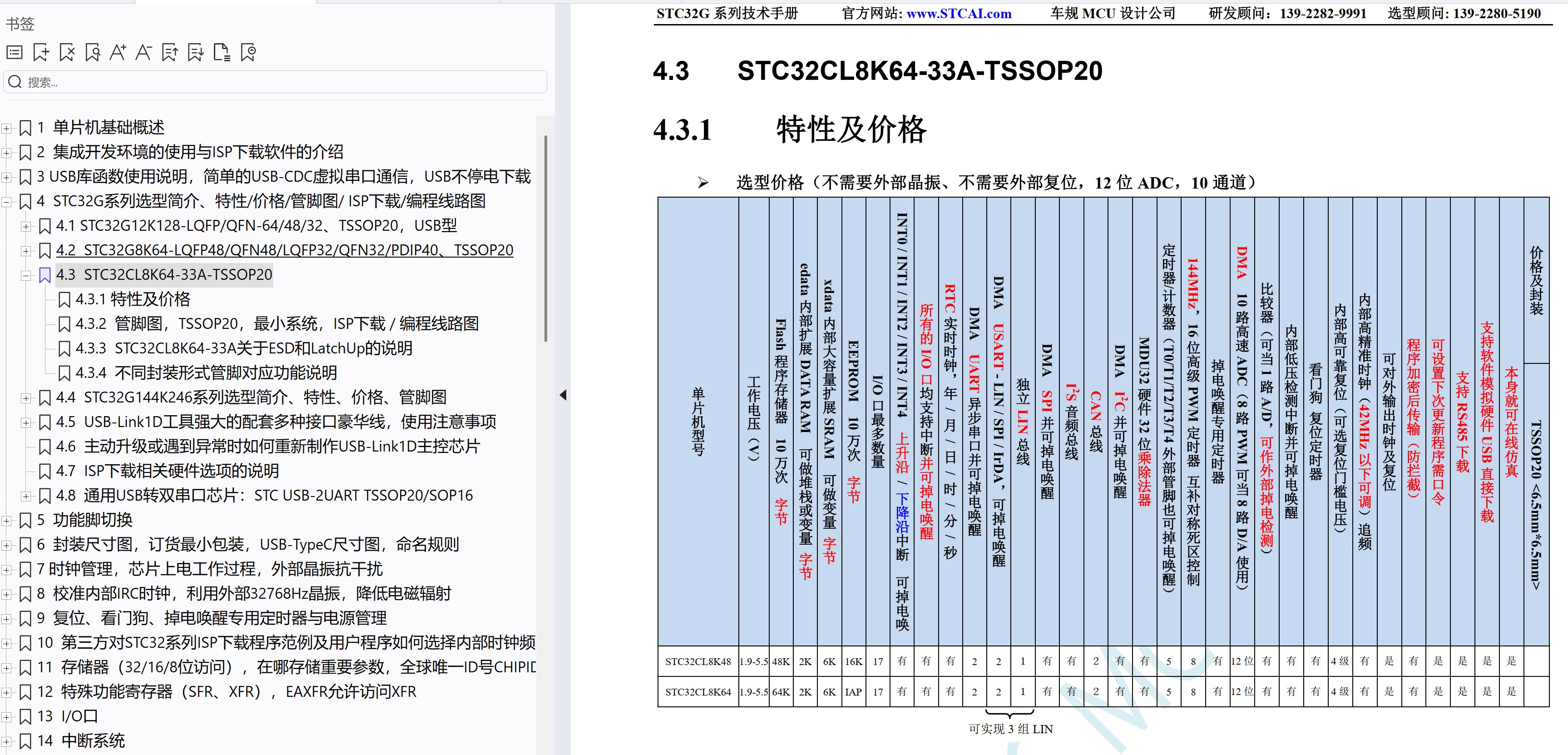Collapse bookmark 4 STC32G系列选型简介
This screenshot has height=755, width=1568.
(6, 202)
